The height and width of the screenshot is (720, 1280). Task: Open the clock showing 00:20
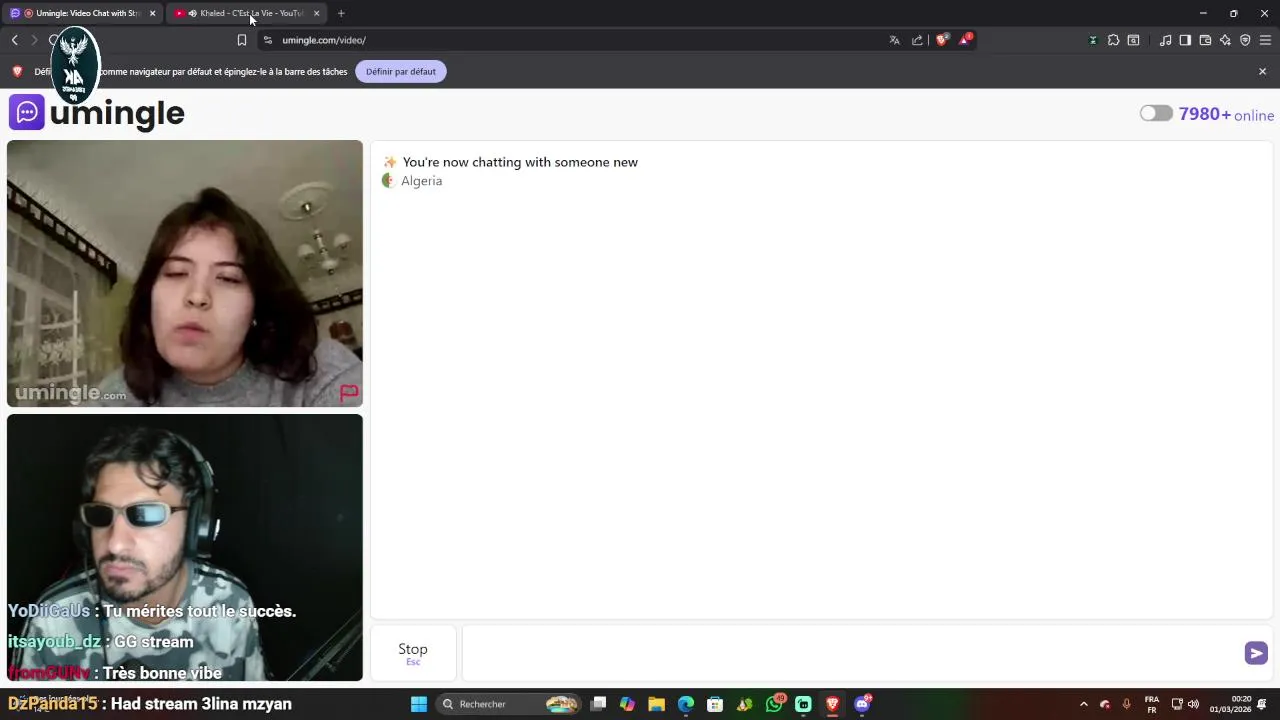pyautogui.click(x=1230, y=704)
